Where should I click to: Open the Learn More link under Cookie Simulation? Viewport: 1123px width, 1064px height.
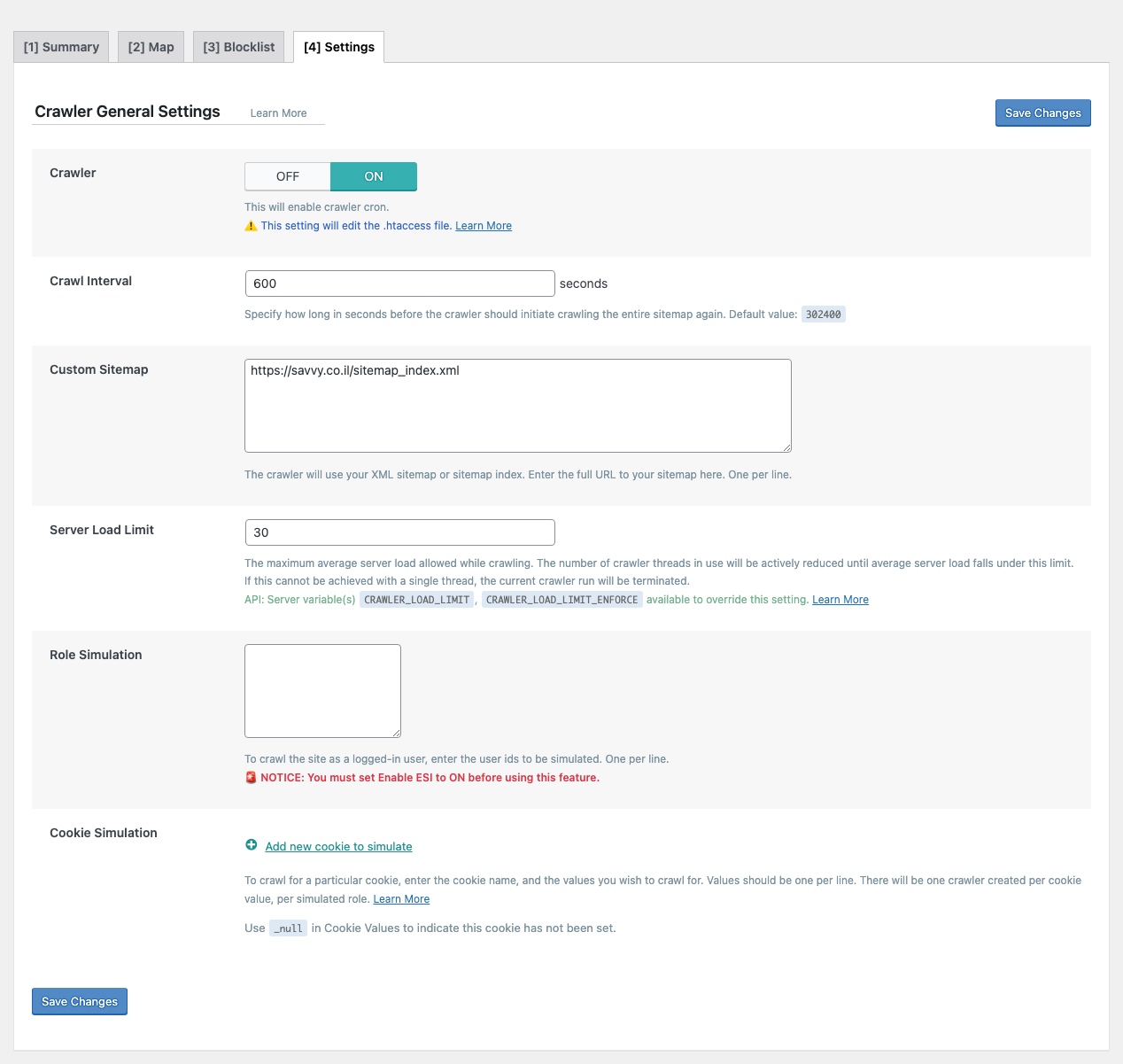click(x=401, y=899)
